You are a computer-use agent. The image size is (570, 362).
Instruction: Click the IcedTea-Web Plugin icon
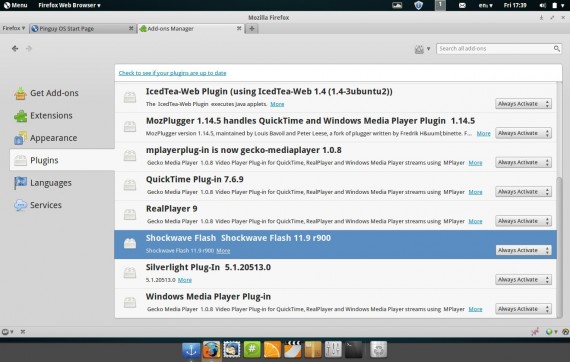130,97
